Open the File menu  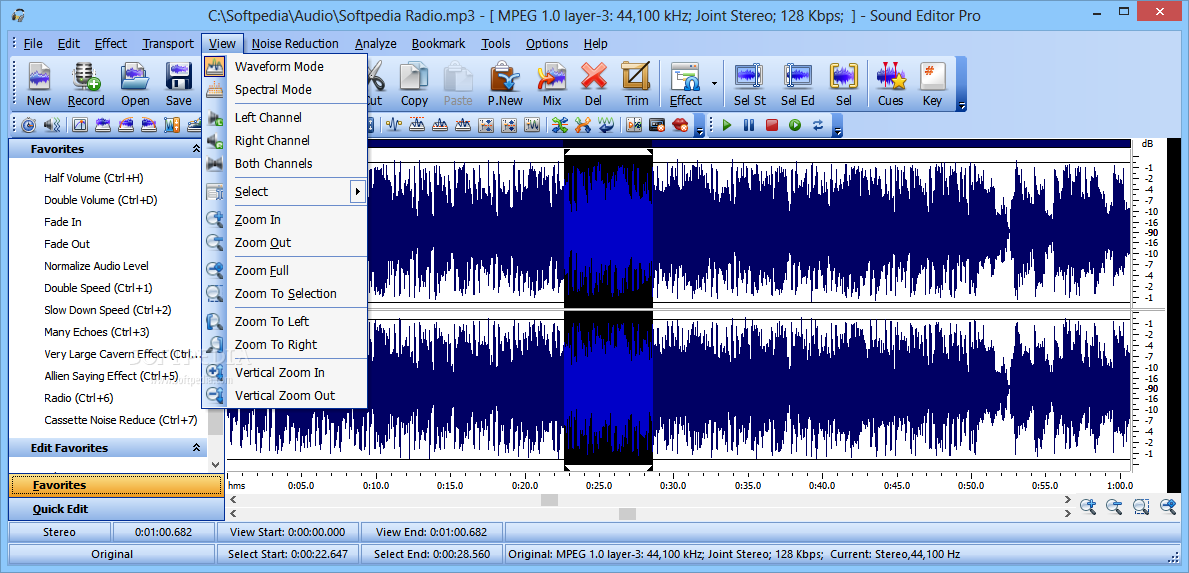(x=33, y=43)
